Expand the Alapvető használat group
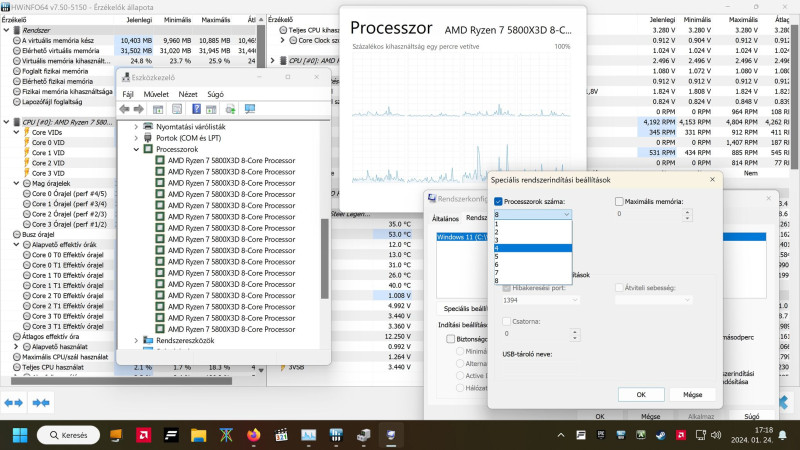 point(16,346)
